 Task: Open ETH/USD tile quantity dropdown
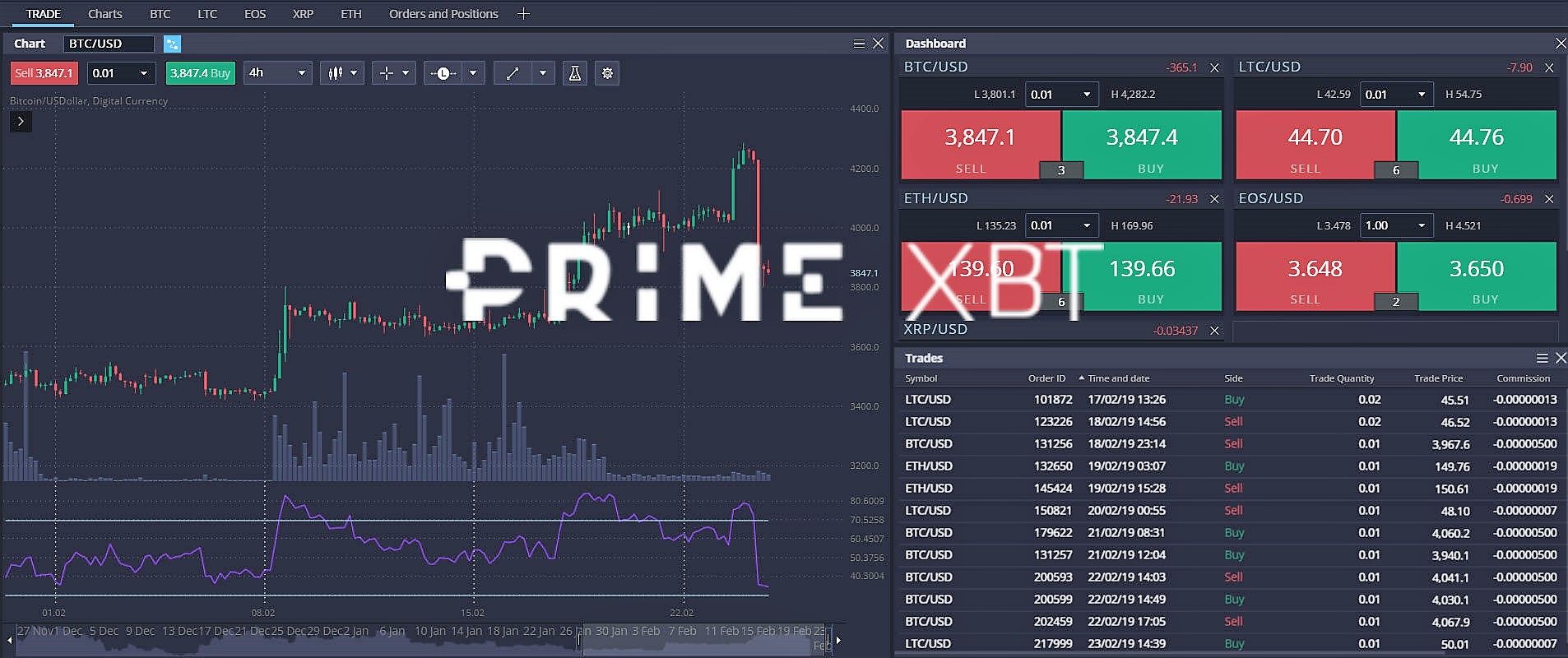(x=1061, y=225)
